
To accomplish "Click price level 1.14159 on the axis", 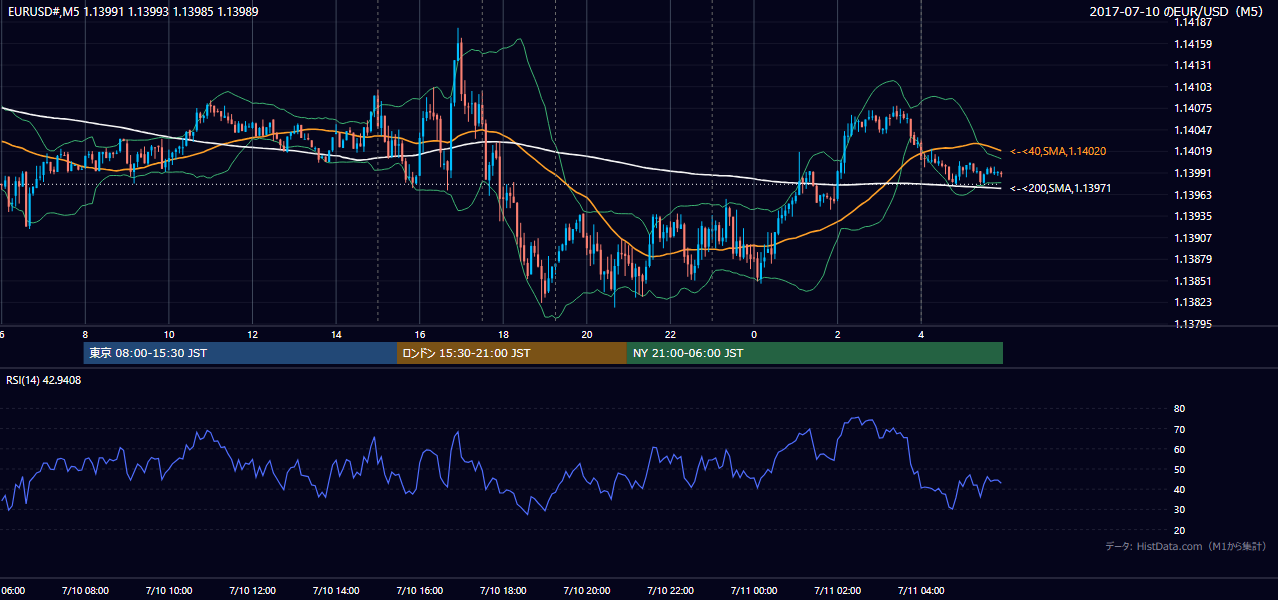I will coord(1192,44).
